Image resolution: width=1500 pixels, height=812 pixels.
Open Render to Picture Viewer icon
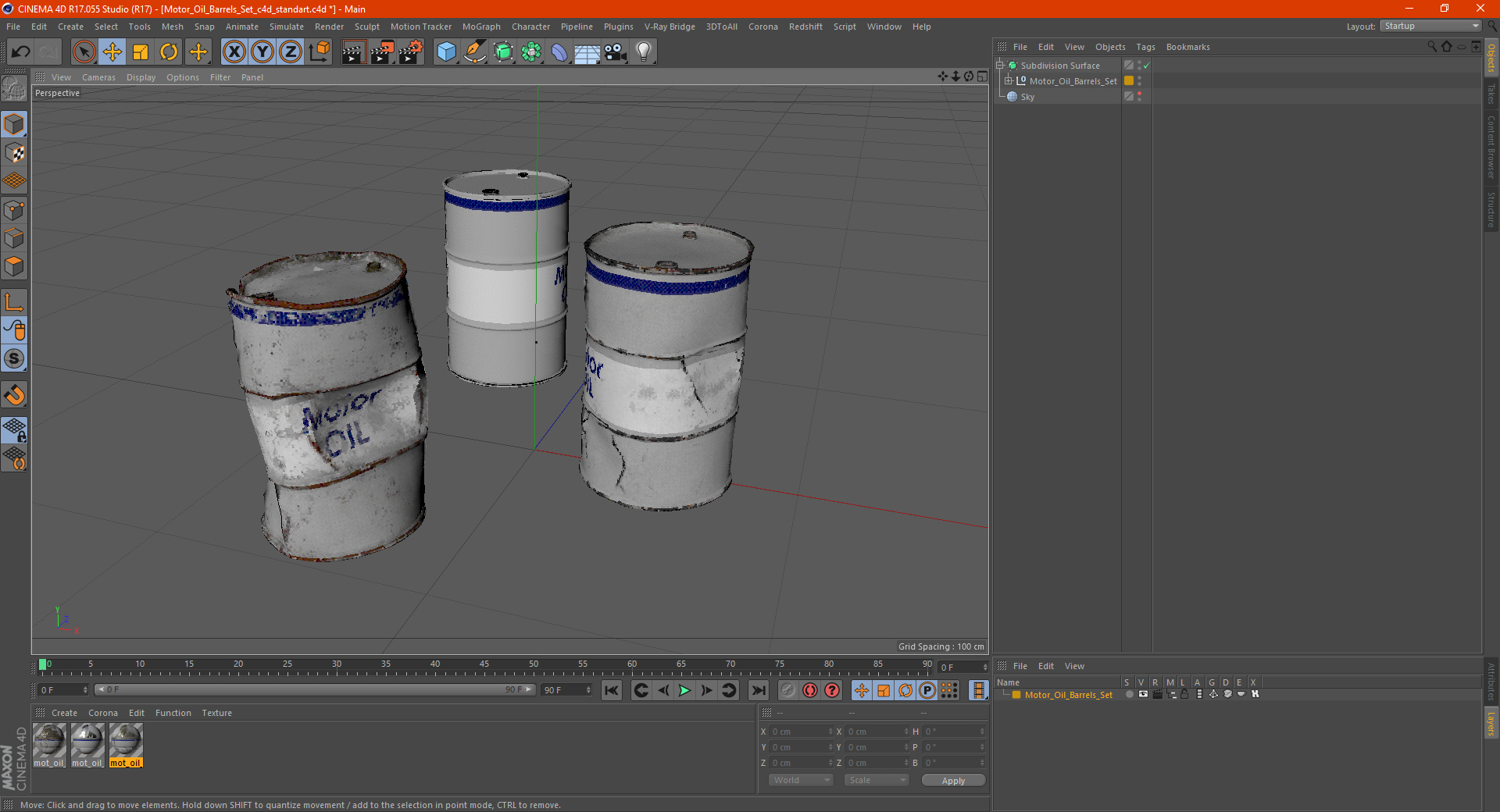click(382, 52)
